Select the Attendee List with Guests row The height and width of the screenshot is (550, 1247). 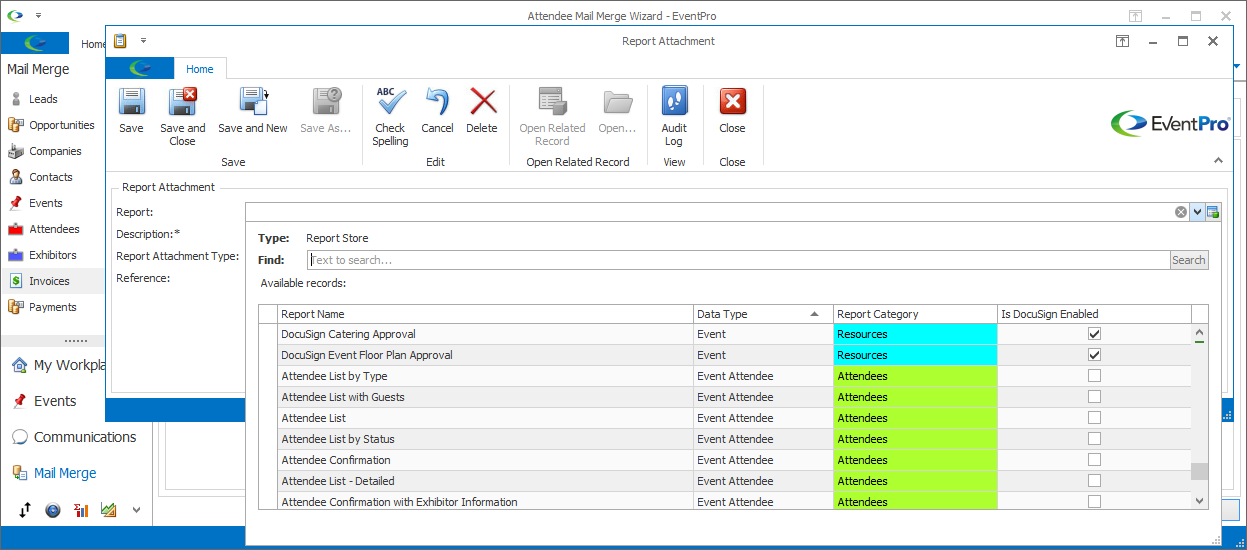click(725, 397)
